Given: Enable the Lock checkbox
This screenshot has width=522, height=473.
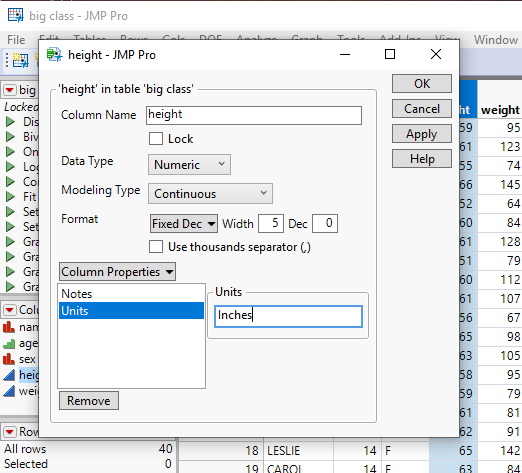Looking at the screenshot, I should click(156, 138).
